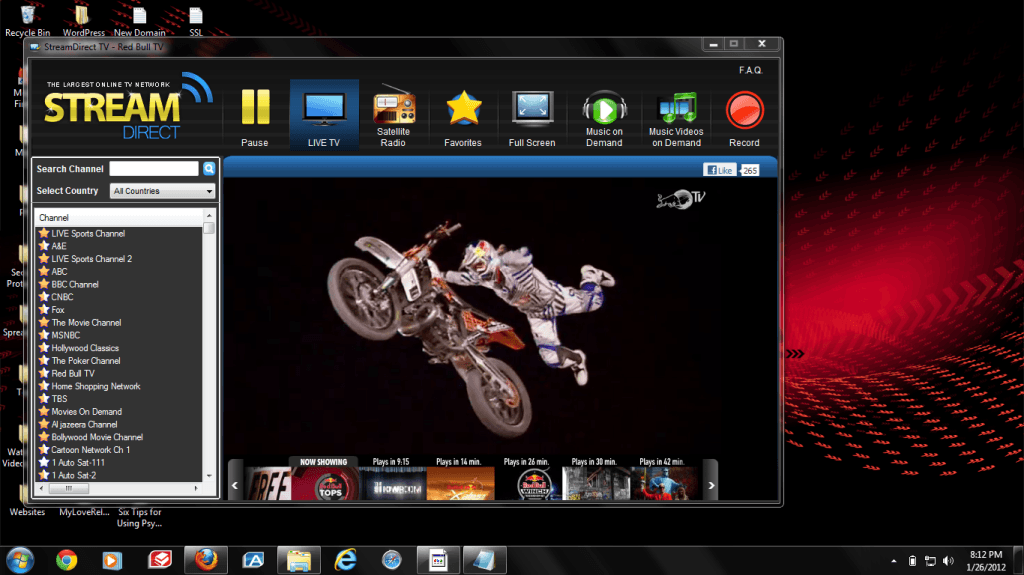This screenshot has width=1024, height=575.
Task: Select 1 Auto Sat-111 channel
Action: tap(78, 463)
